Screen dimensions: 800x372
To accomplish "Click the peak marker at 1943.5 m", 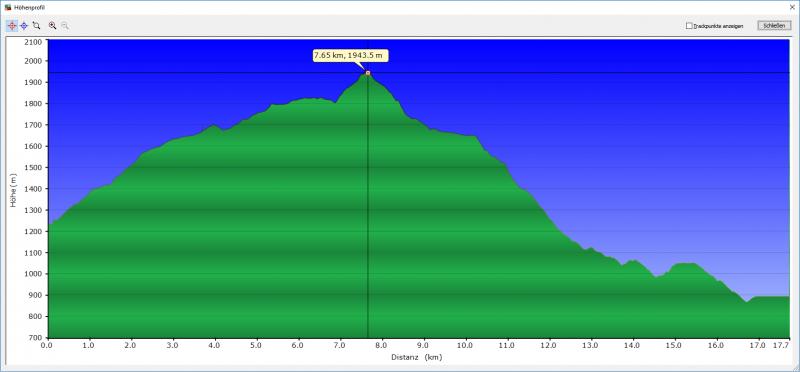I will 367,73.
